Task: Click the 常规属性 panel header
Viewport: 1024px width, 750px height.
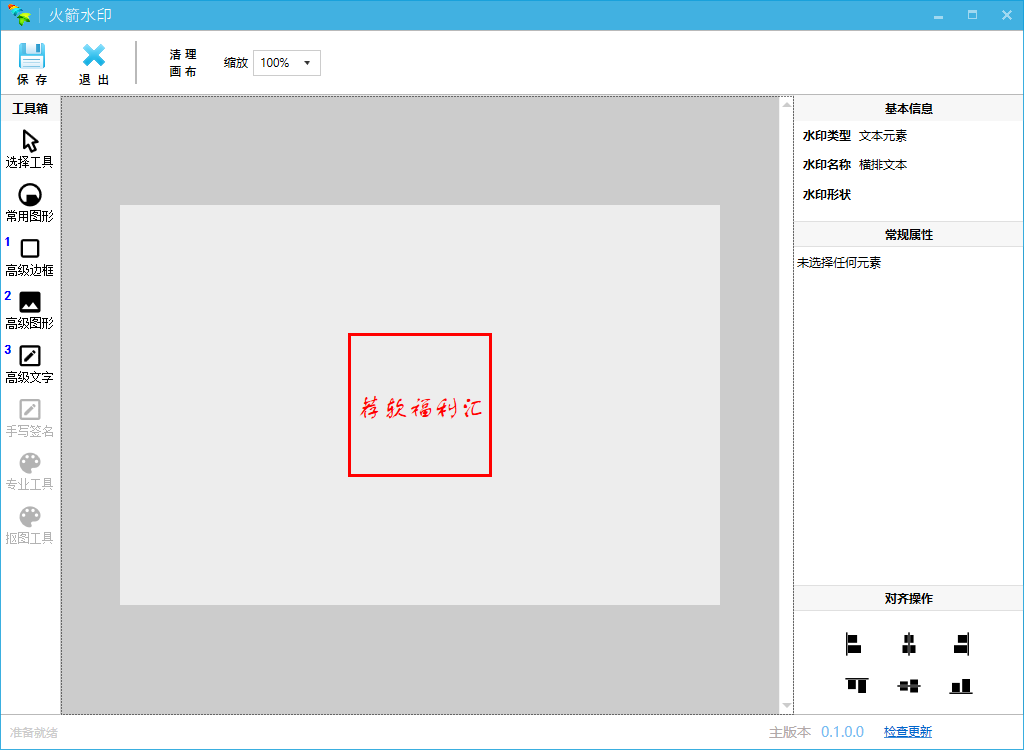Action: tap(908, 235)
